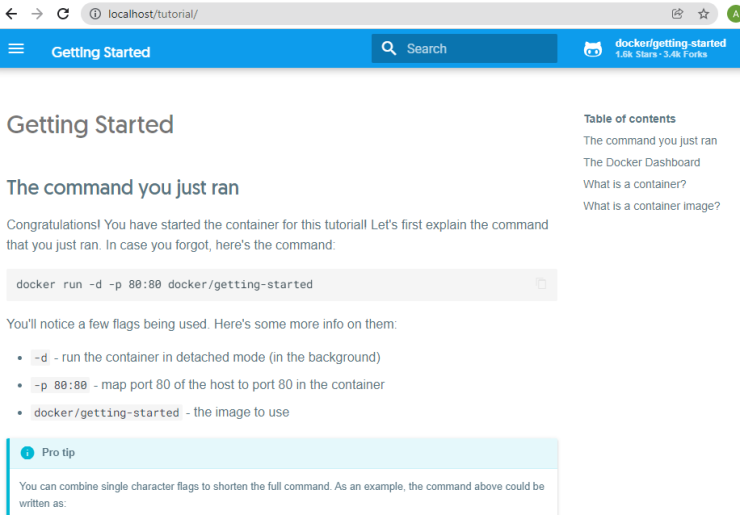This screenshot has height=515, width=740.
Task: Bookmark this page with the star
Action: coord(703,14)
